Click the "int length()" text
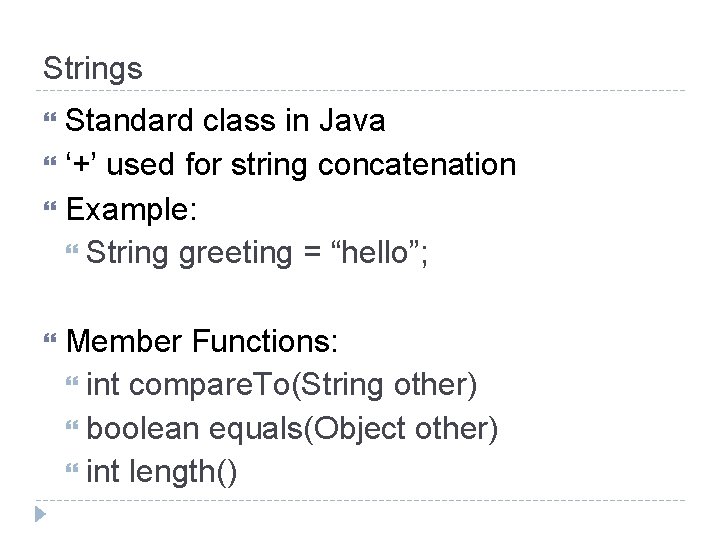Image resolution: width=720 pixels, height=540 pixels. (162, 472)
